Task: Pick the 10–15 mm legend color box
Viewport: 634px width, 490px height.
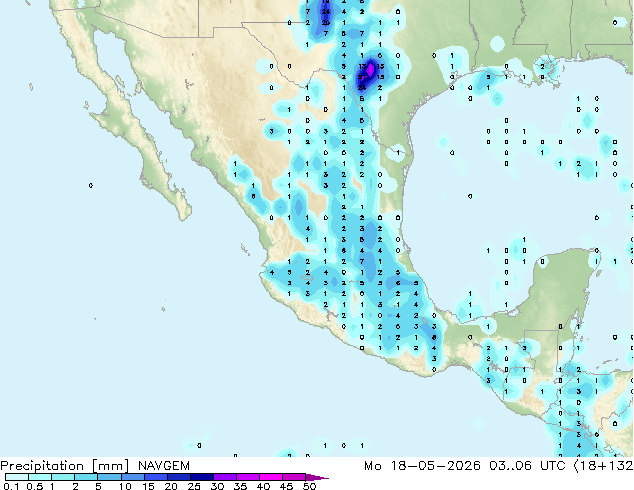Action: click(132, 477)
